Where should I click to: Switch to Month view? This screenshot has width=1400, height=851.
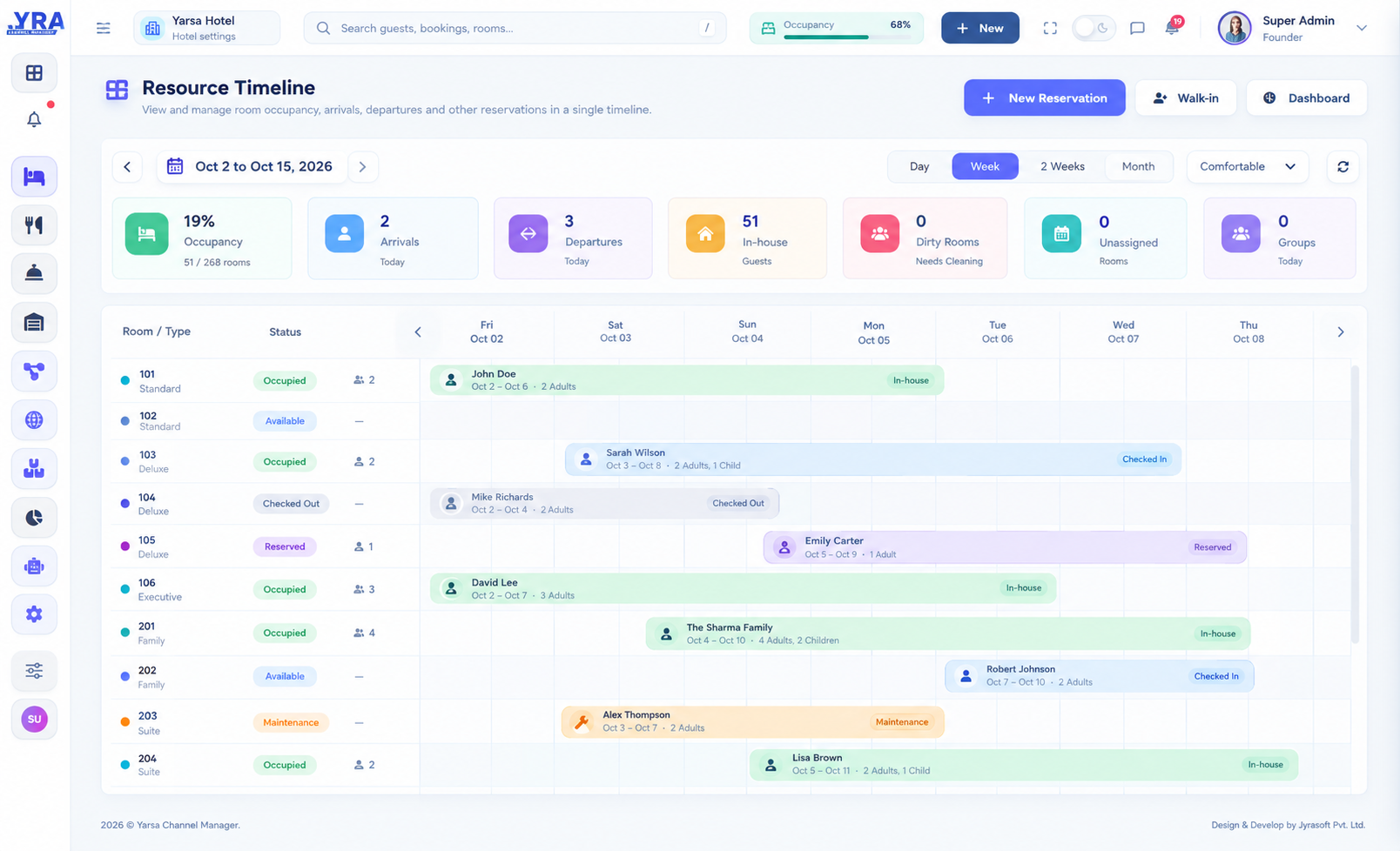pos(1138,166)
